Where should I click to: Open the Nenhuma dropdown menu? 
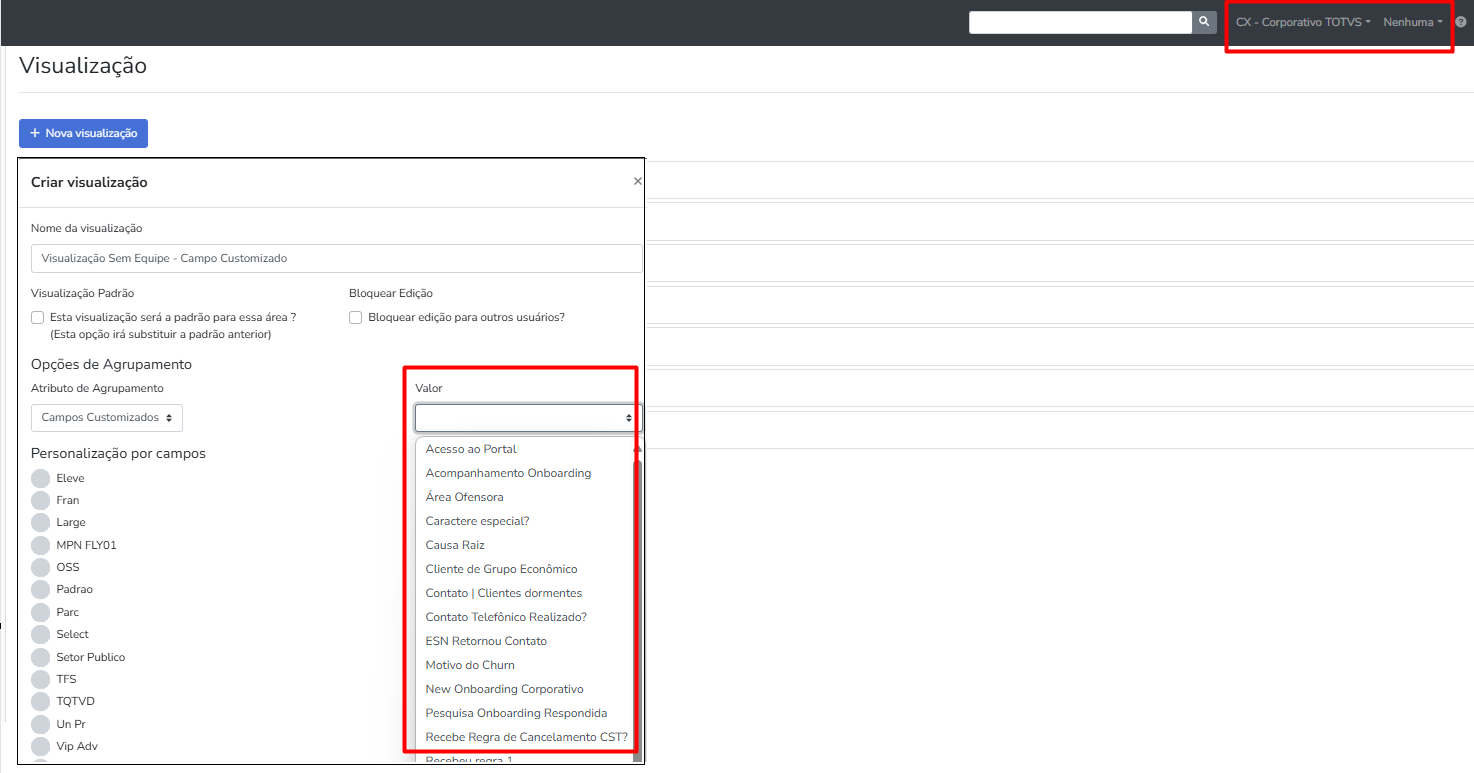[1413, 22]
